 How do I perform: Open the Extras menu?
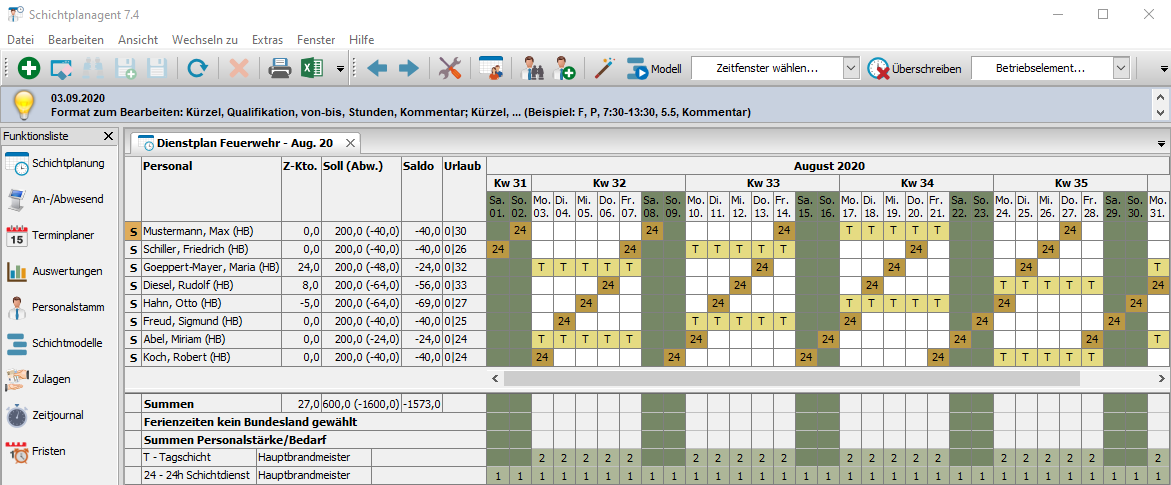point(267,40)
